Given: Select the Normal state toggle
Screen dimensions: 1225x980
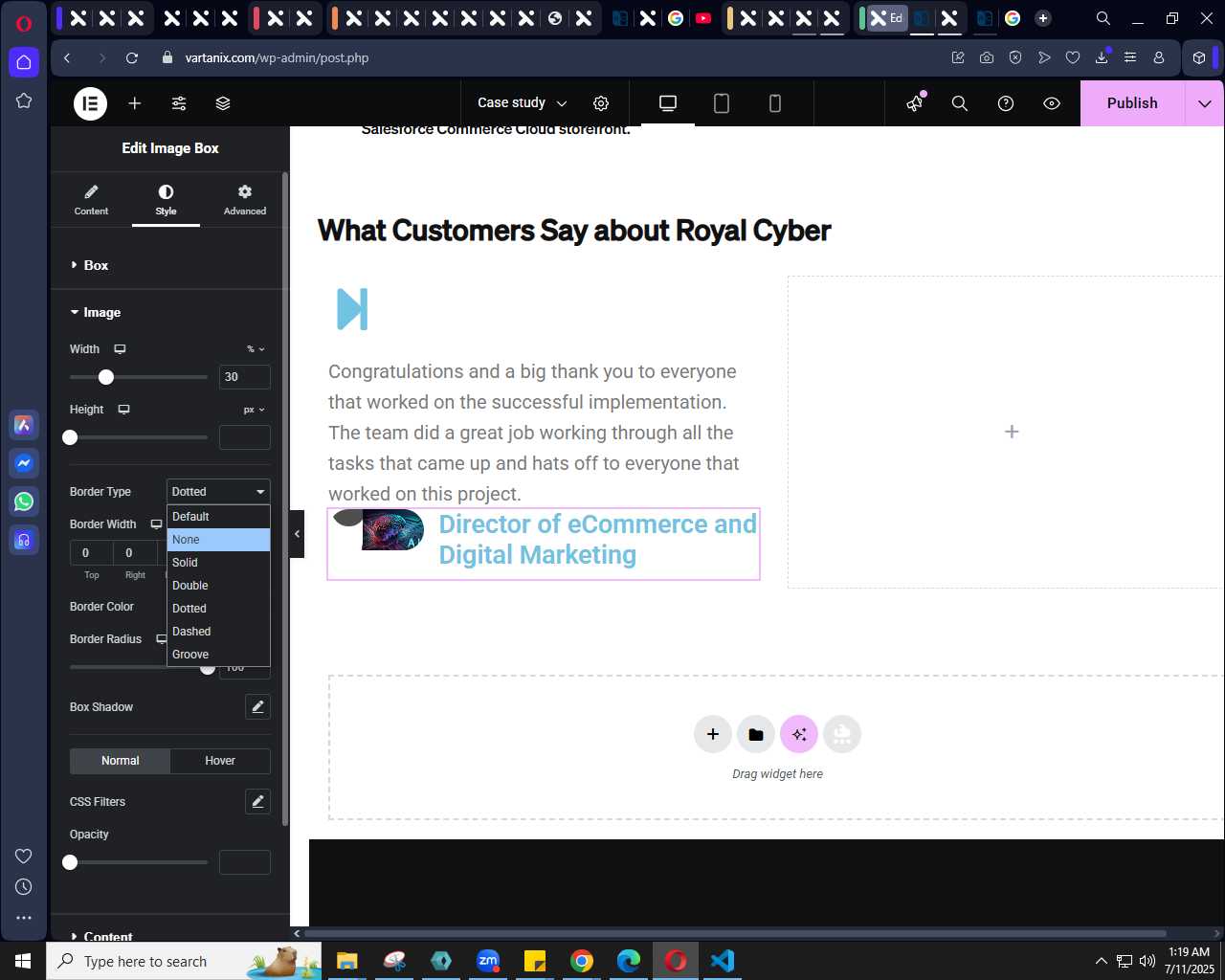Looking at the screenshot, I should click(121, 761).
